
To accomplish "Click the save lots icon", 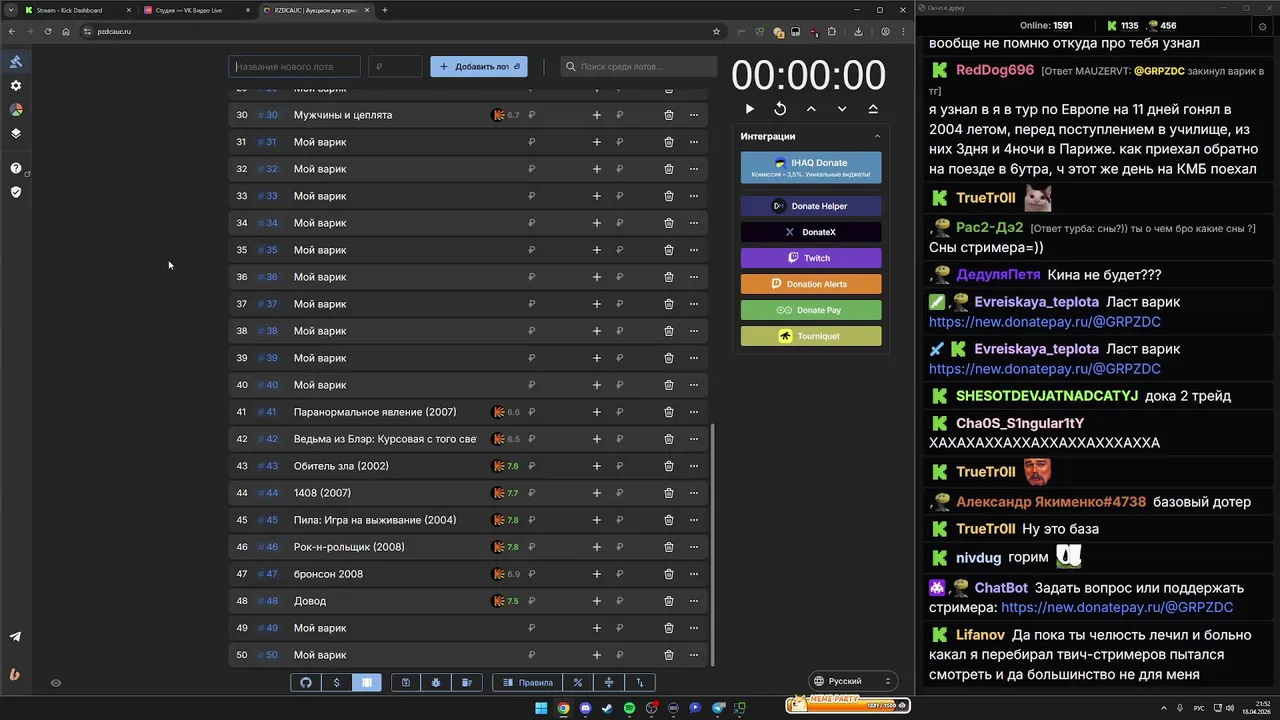I will (x=406, y=682).
